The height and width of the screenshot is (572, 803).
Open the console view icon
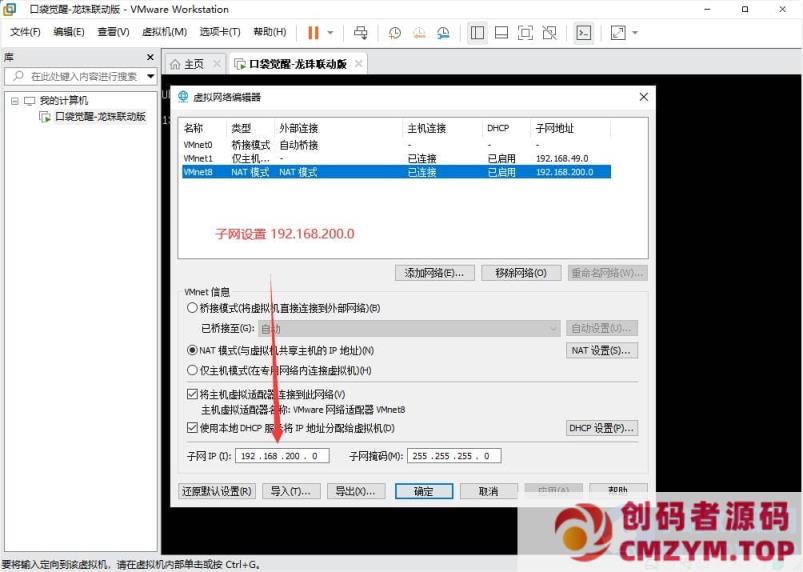coord(583,33)
